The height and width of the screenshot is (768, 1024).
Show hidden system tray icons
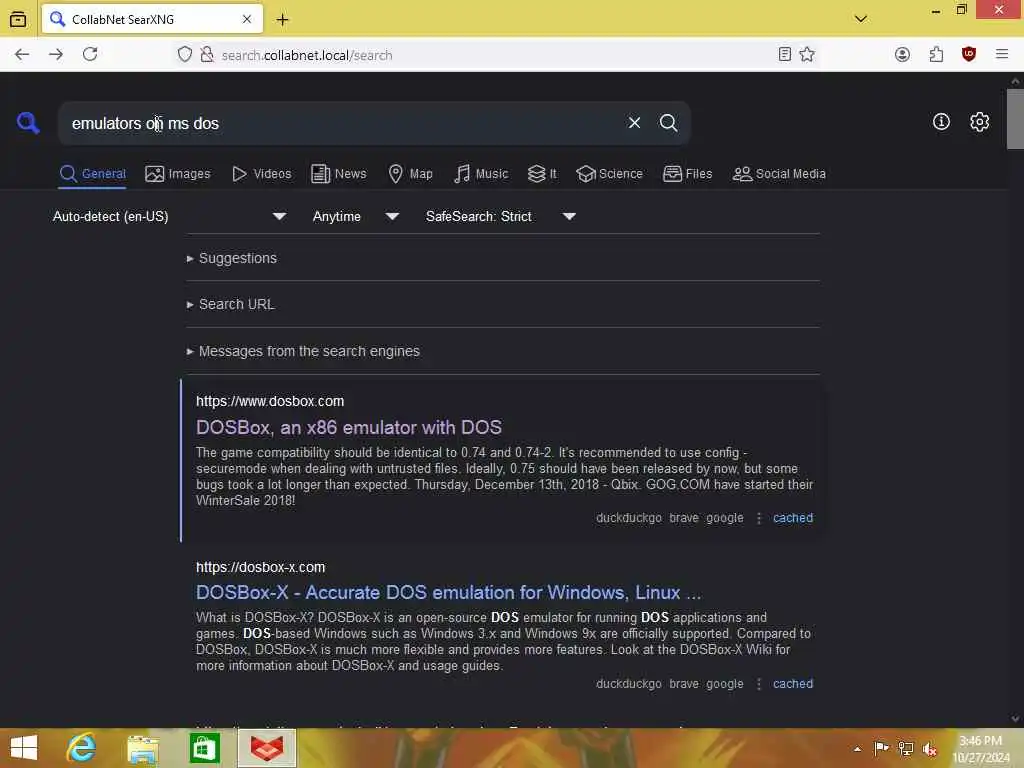(x=857, y=749)
